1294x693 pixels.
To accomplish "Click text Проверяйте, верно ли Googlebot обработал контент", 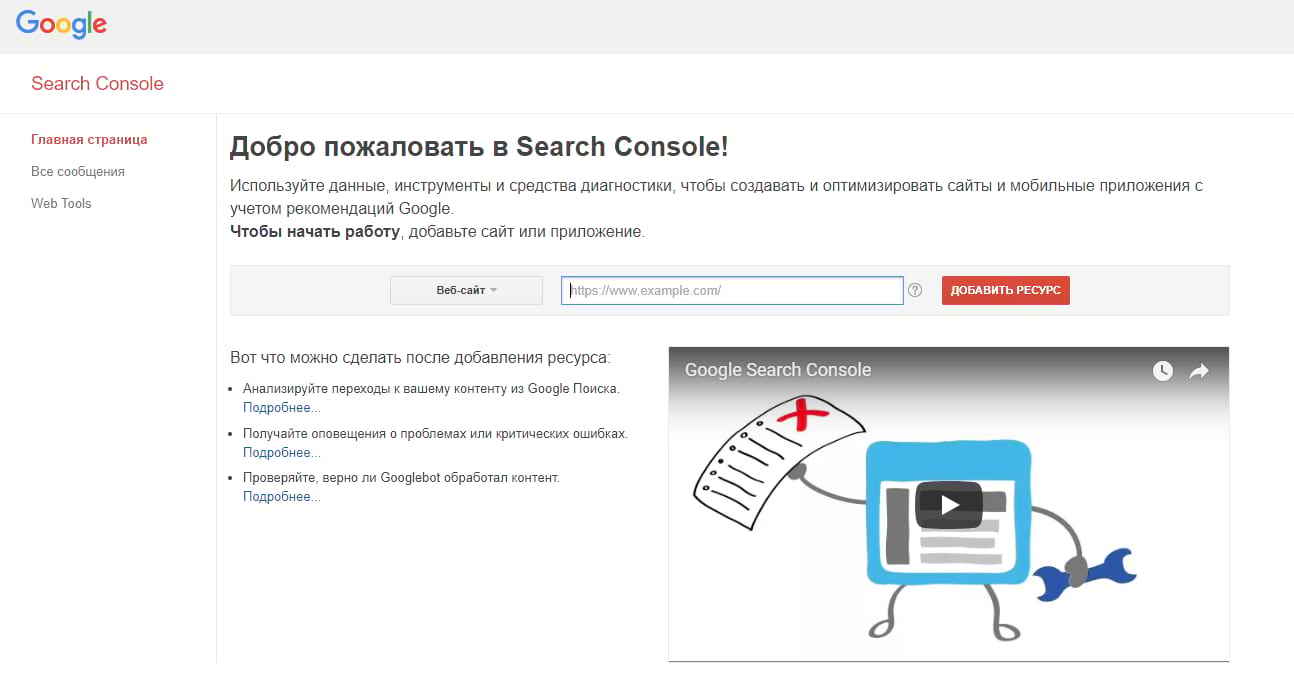I will pos(401,478).
